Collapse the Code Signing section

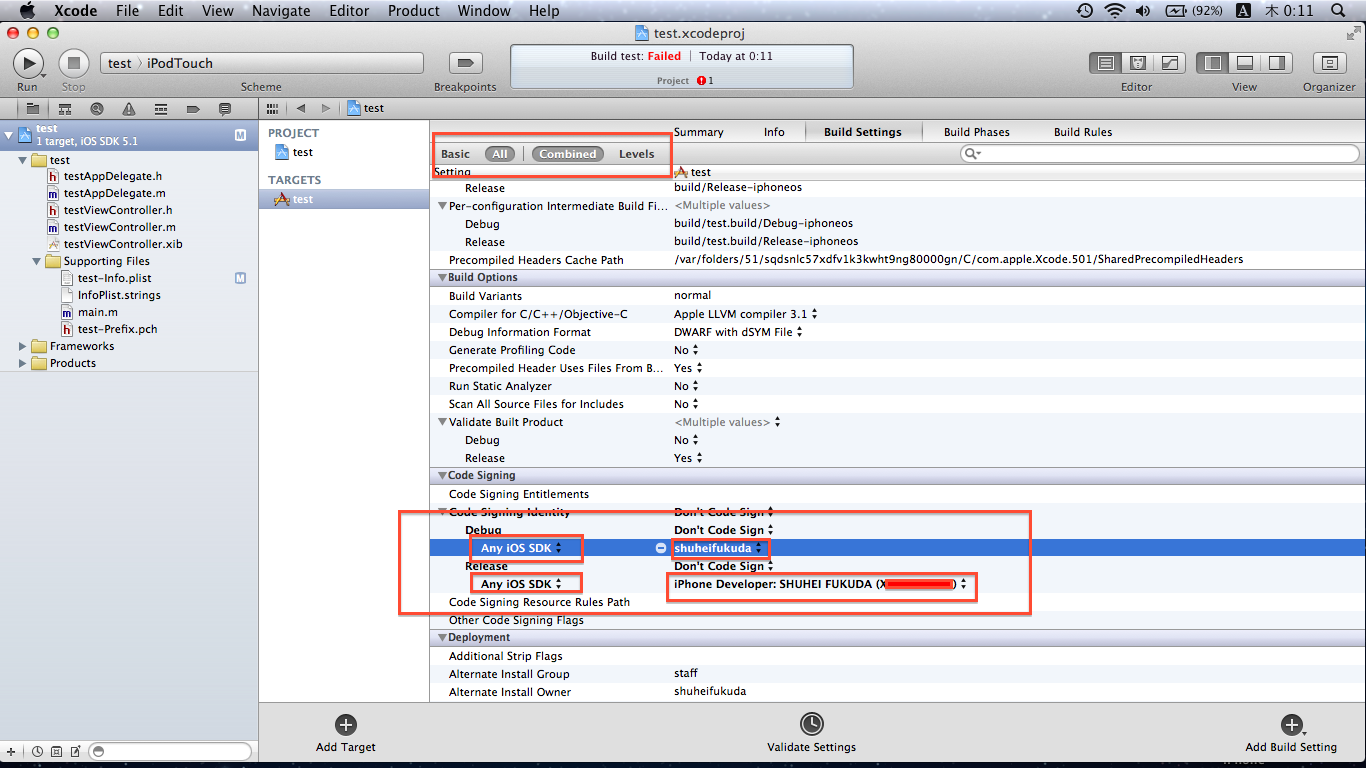click(x=441, y=476)
